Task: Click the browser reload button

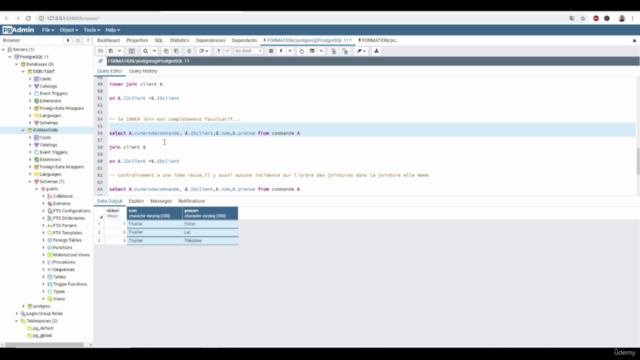Action: tap(28, 18)
